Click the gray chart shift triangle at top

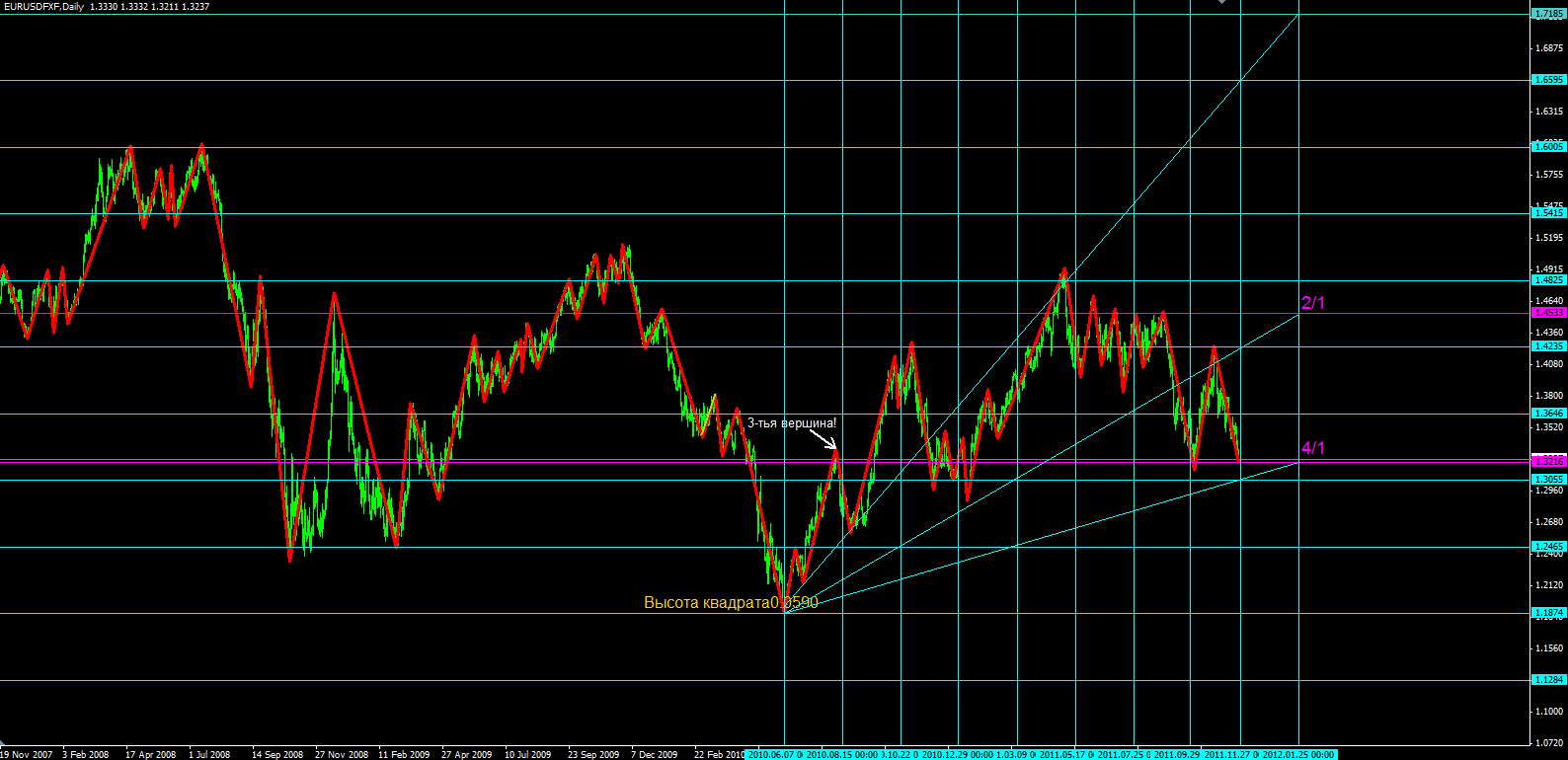click(1222, 3)
